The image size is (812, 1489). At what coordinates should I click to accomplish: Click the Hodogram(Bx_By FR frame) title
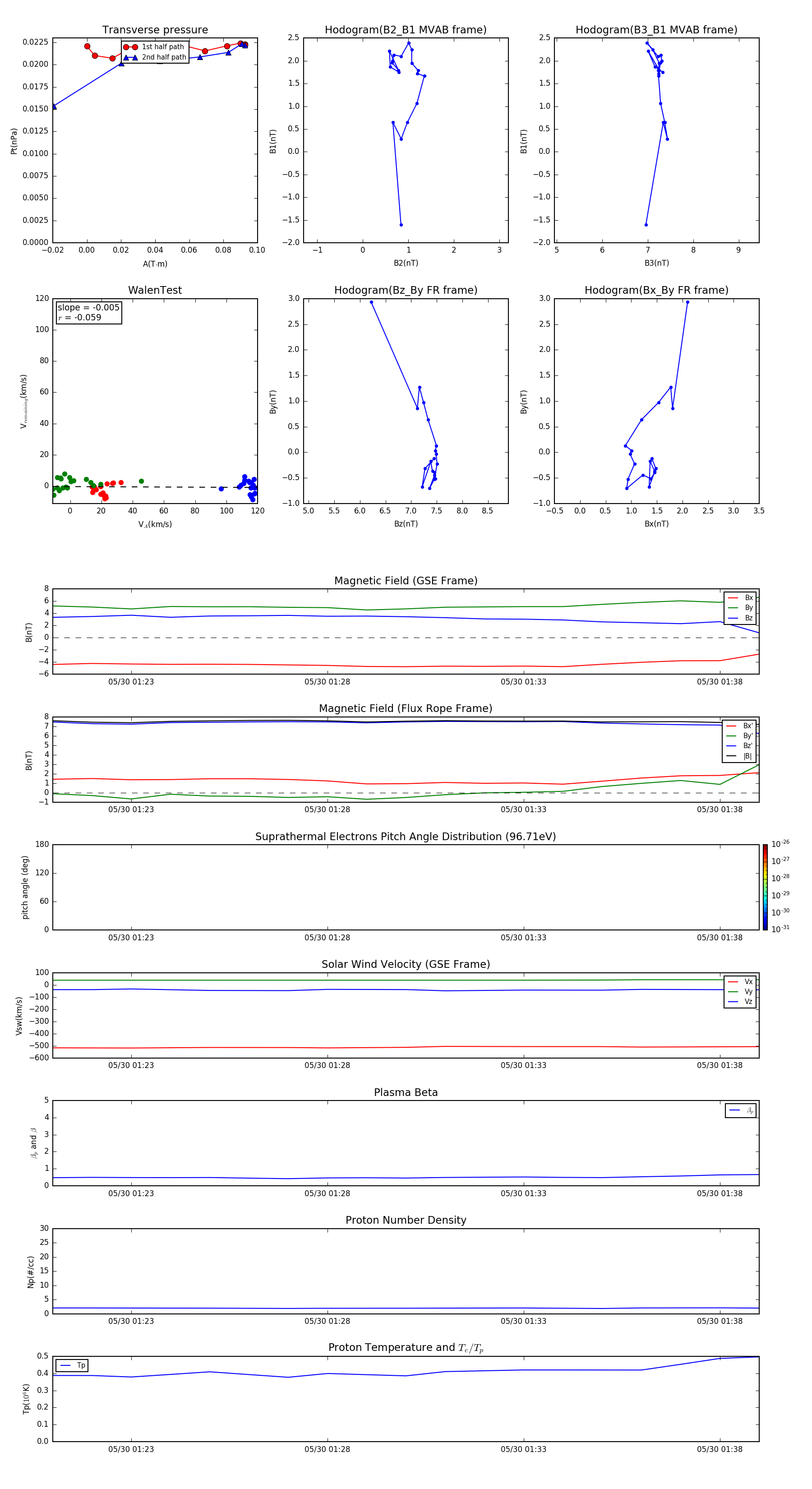point(656,290)
